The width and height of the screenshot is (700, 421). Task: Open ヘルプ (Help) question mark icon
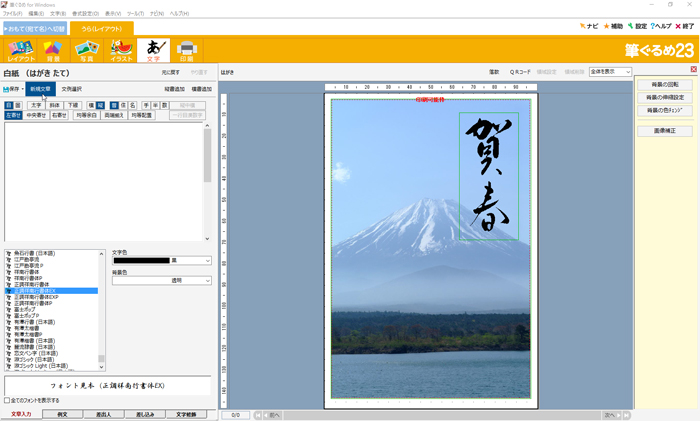pyautogui.click(x=661, y=26)
